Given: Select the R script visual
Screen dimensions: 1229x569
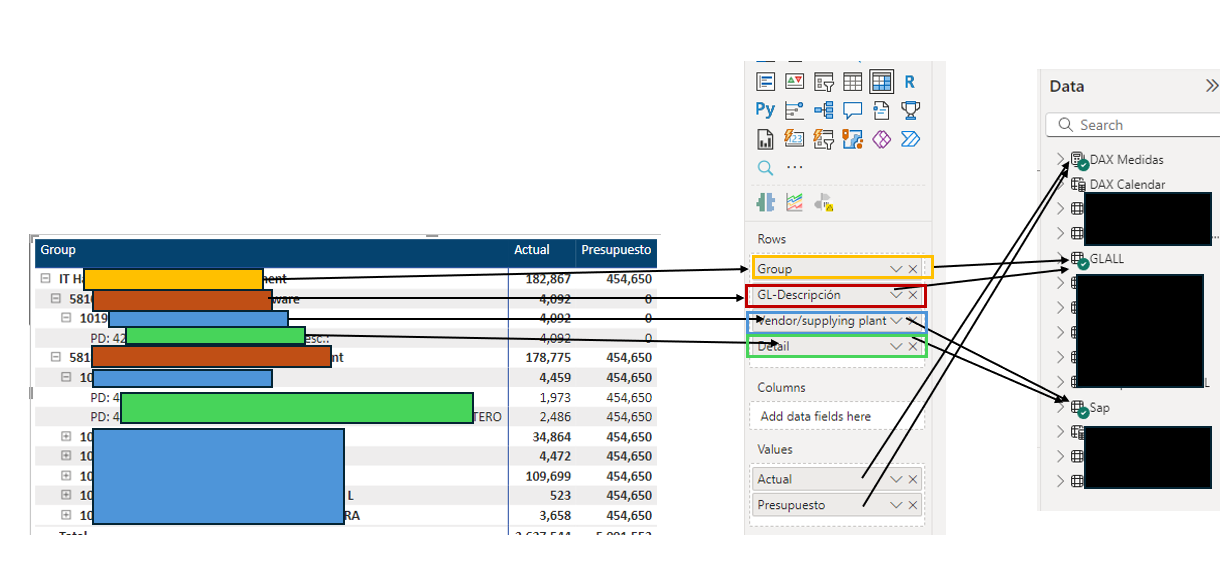Looking at the screenshot, I should click(910, 82).
